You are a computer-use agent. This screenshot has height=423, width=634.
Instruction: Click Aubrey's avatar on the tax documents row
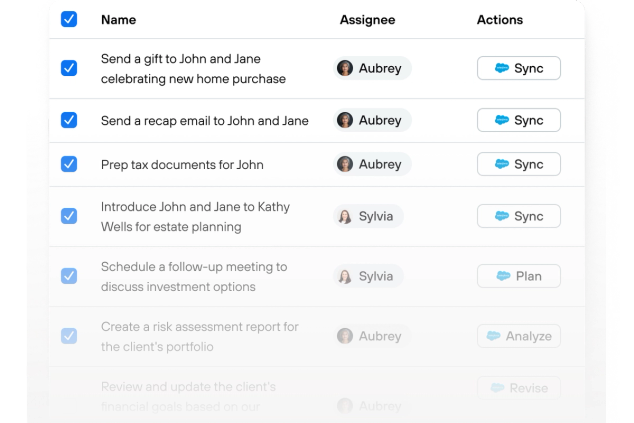pyautogui.click(x=345, y=164)
